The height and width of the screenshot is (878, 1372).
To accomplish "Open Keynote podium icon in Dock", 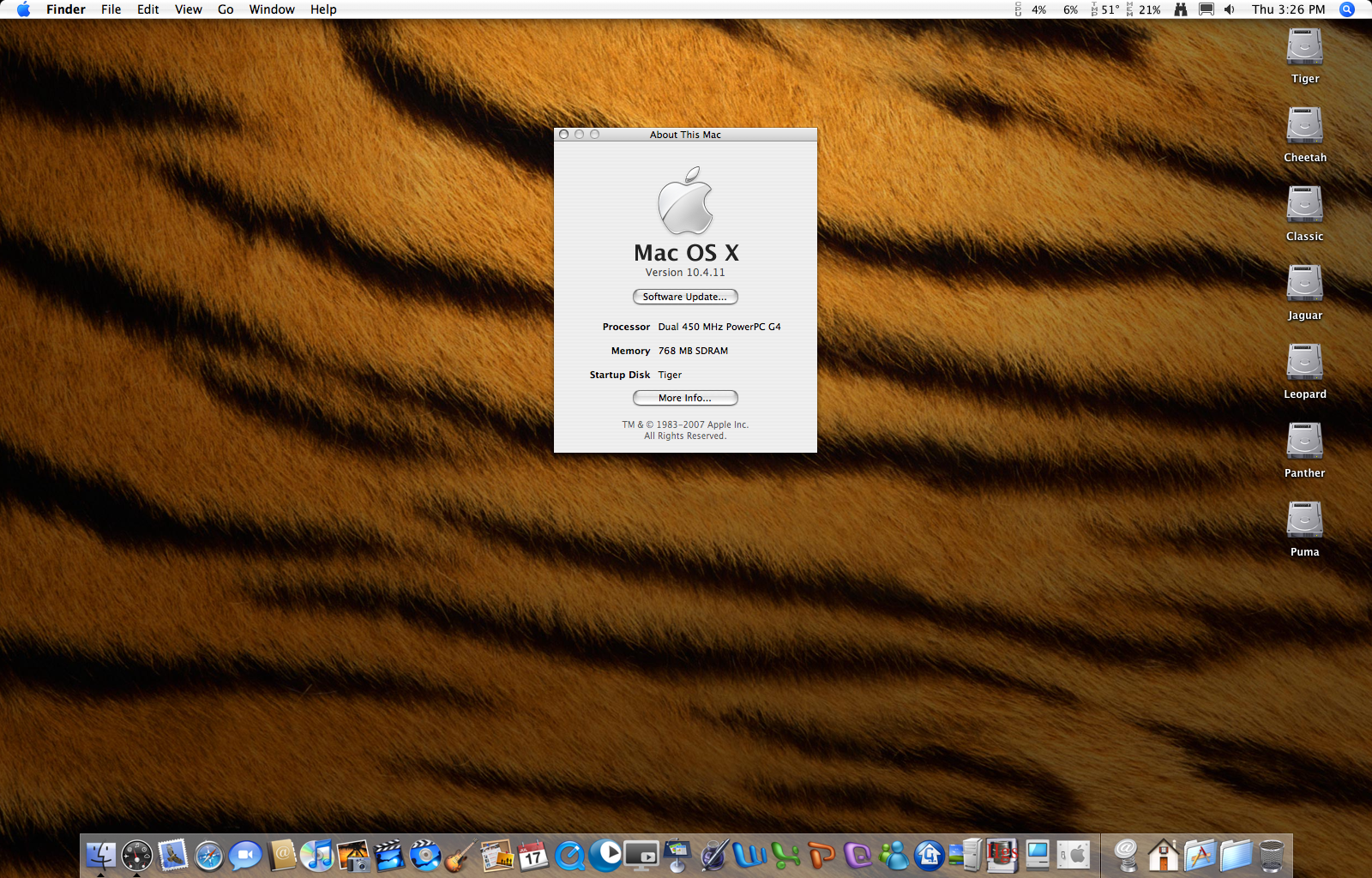I will 677,855.
